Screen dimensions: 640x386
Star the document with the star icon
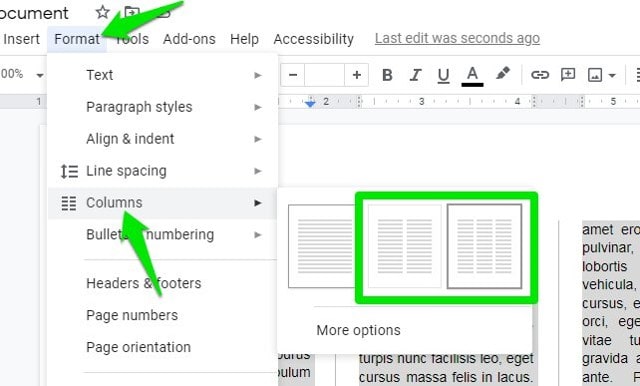pyautogui.click(x=102, y=12)
